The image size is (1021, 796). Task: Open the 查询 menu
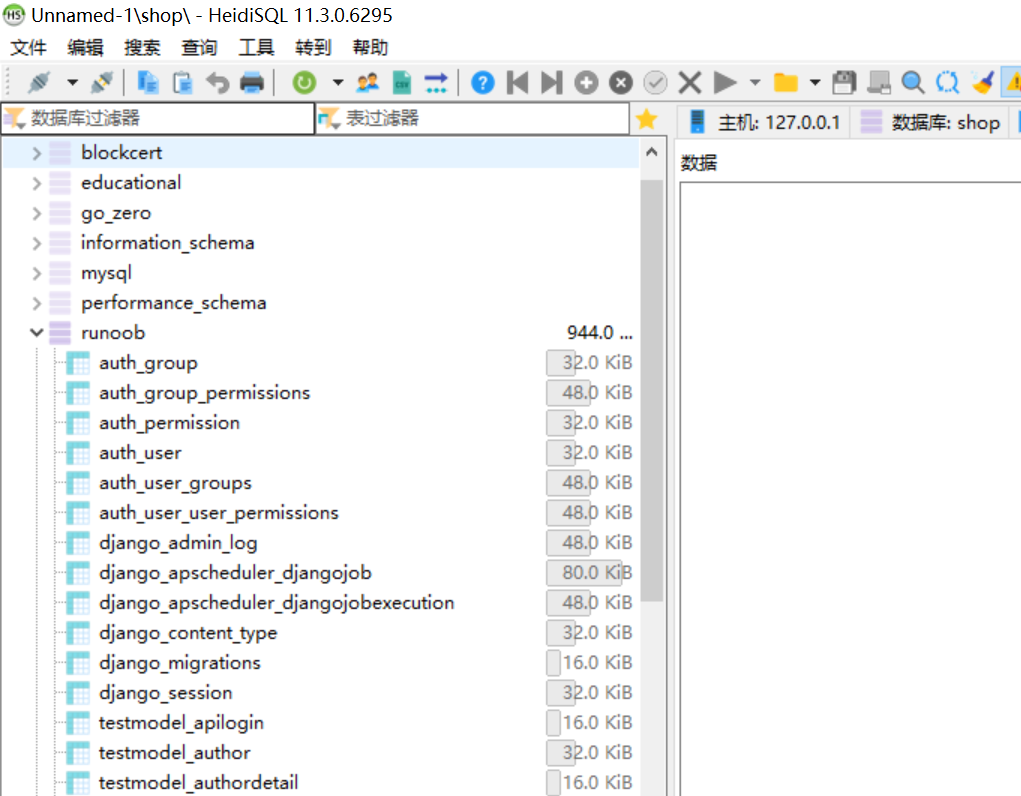(199, 48)
